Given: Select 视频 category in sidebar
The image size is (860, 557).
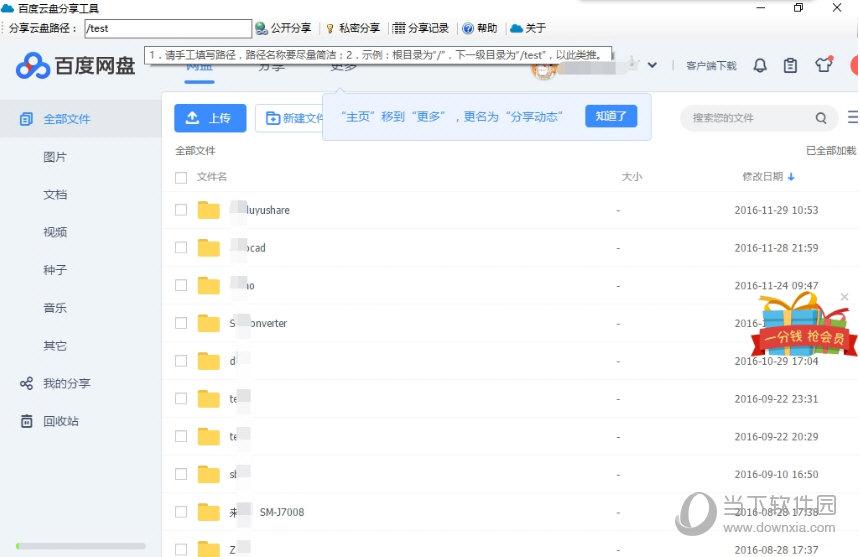Looking at the screenshot, I should click(55, 232).
